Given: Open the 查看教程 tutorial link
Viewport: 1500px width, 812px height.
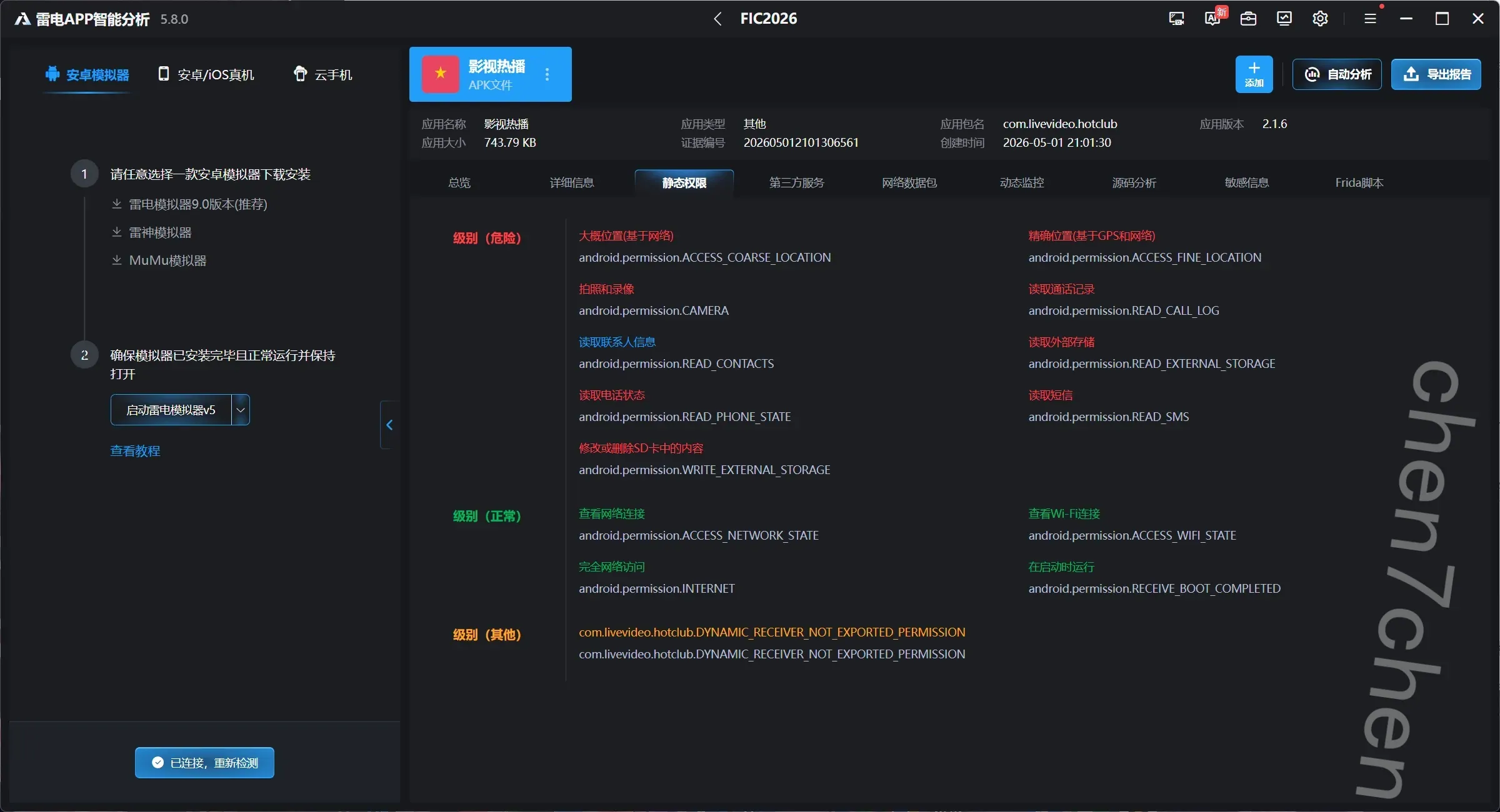Looking at the screenshot, I should pos(135,450).
